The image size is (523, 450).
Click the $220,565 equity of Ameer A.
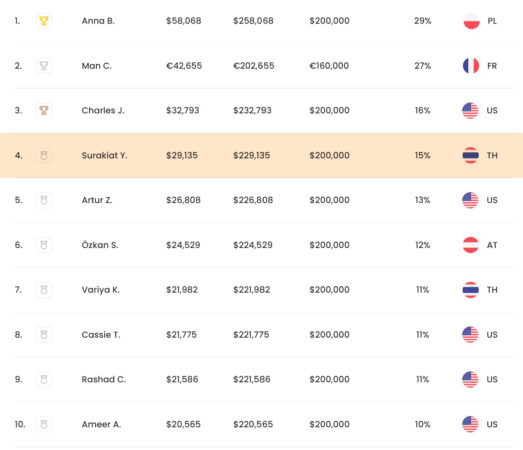point(253,424)
